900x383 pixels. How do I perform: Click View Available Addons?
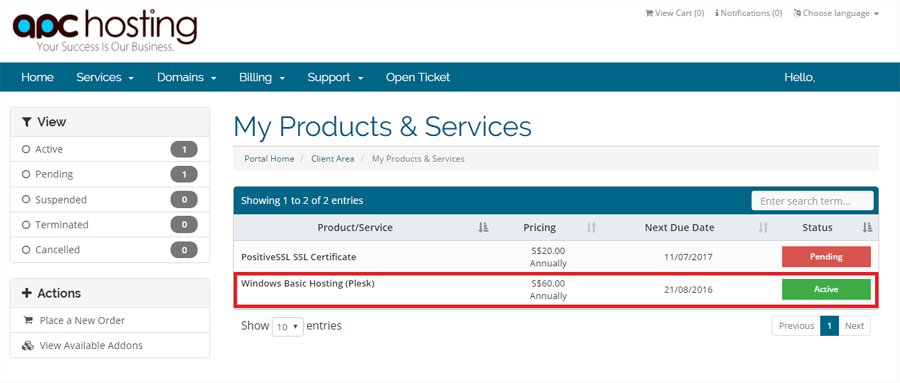[x=91, y=346]
